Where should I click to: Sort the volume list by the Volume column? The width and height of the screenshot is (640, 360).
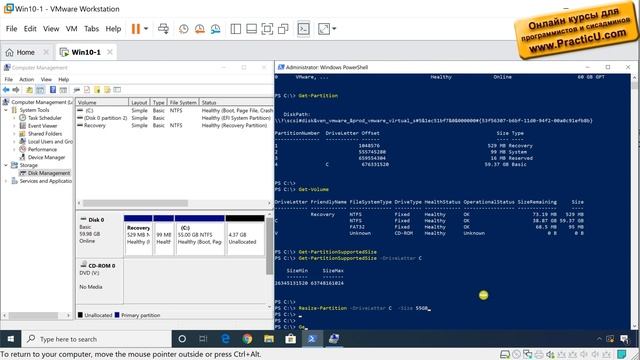(102, 102)
